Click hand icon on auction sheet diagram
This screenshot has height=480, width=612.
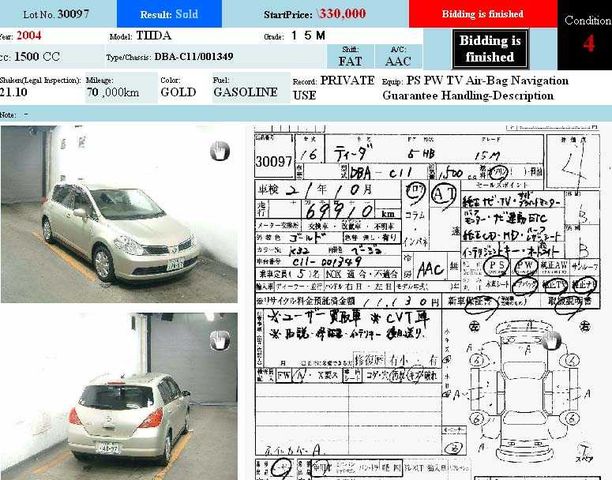pos(552,341)
